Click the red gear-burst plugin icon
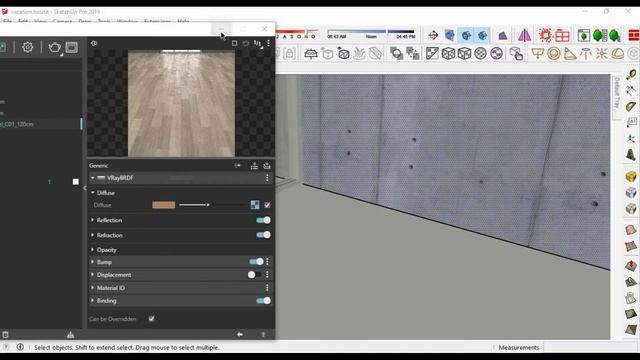The width and height of the screenshot is (640, 360). tap(545, 36)
